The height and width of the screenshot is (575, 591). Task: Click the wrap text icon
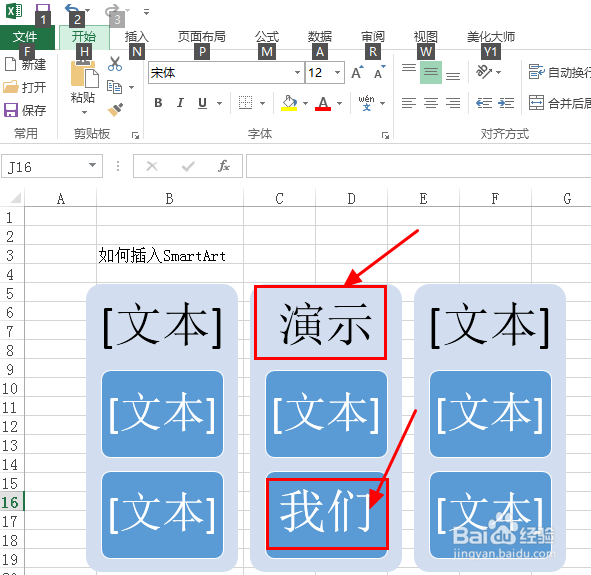pyautogui.click(x=536, y=72)
